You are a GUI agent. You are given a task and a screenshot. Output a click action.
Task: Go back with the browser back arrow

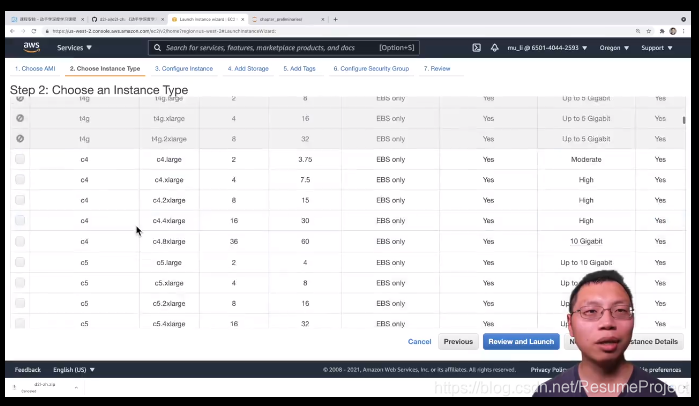pyautogui.click(x=12, y=31)
